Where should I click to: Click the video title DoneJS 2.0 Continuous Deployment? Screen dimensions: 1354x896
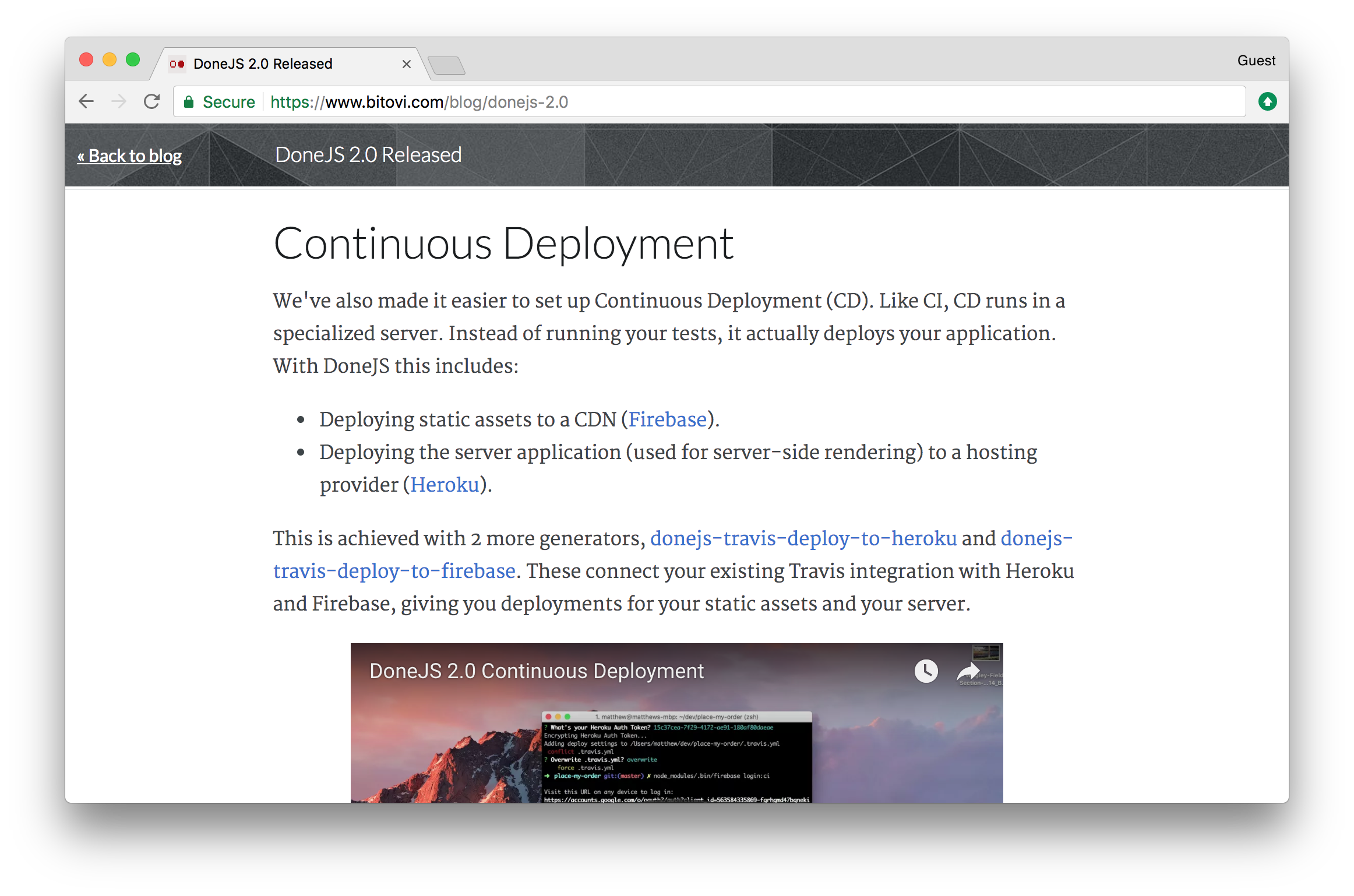click(537, 671)
